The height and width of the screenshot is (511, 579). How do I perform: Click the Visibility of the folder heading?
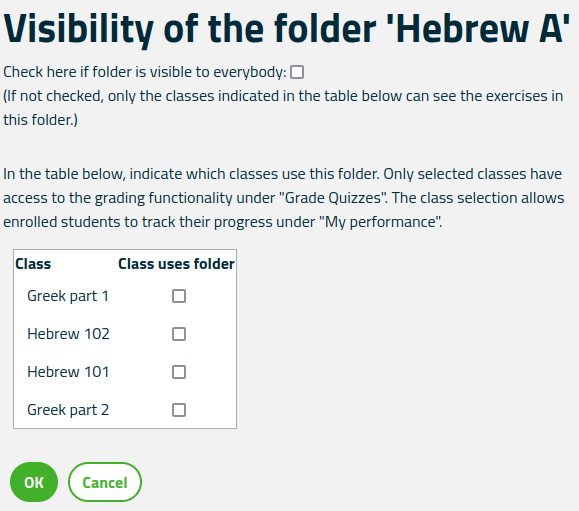click(x=287, y=29)
